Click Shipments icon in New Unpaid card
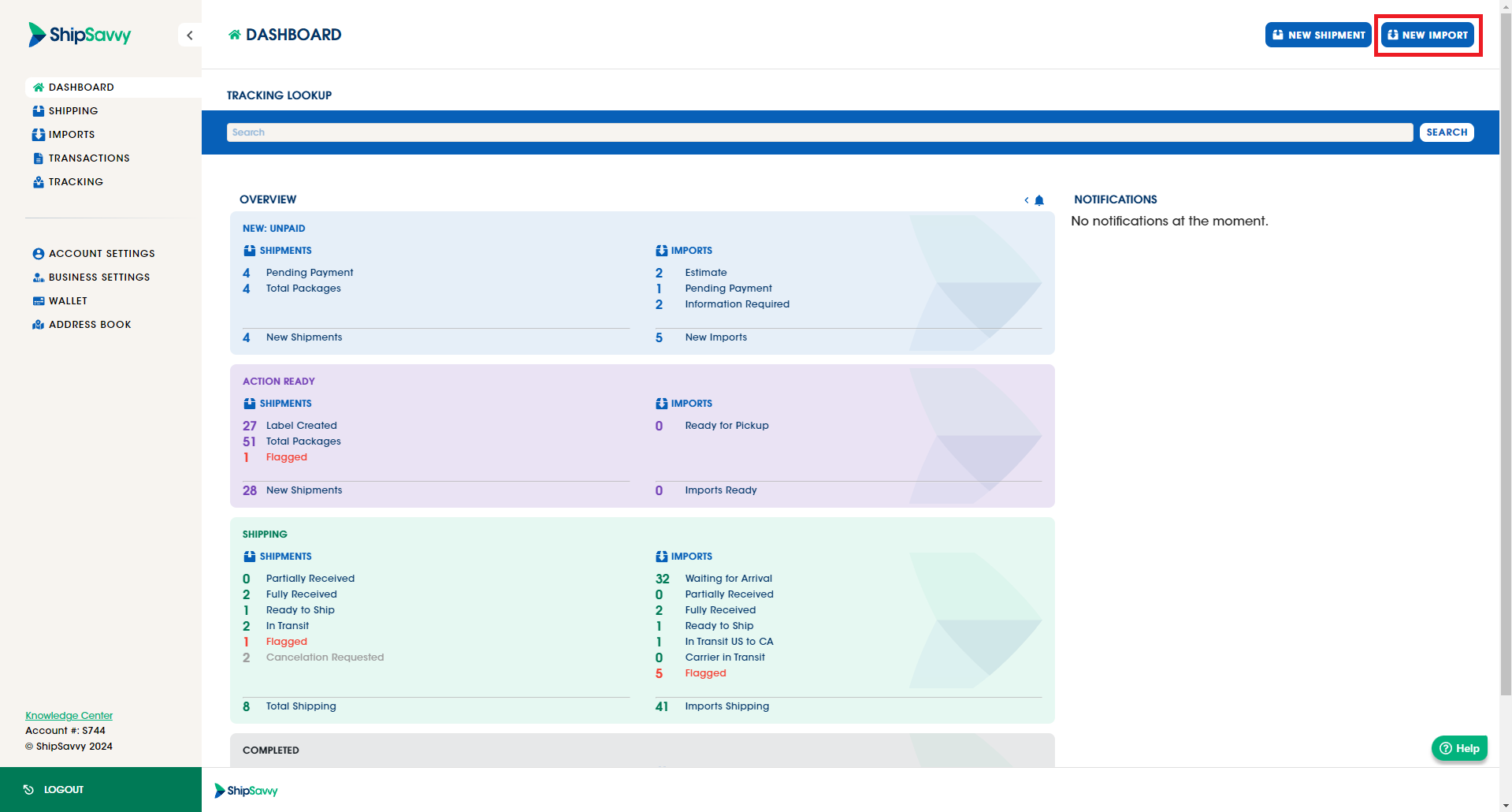This screenshot has height=812, width=1512. (x=249, y=251)
